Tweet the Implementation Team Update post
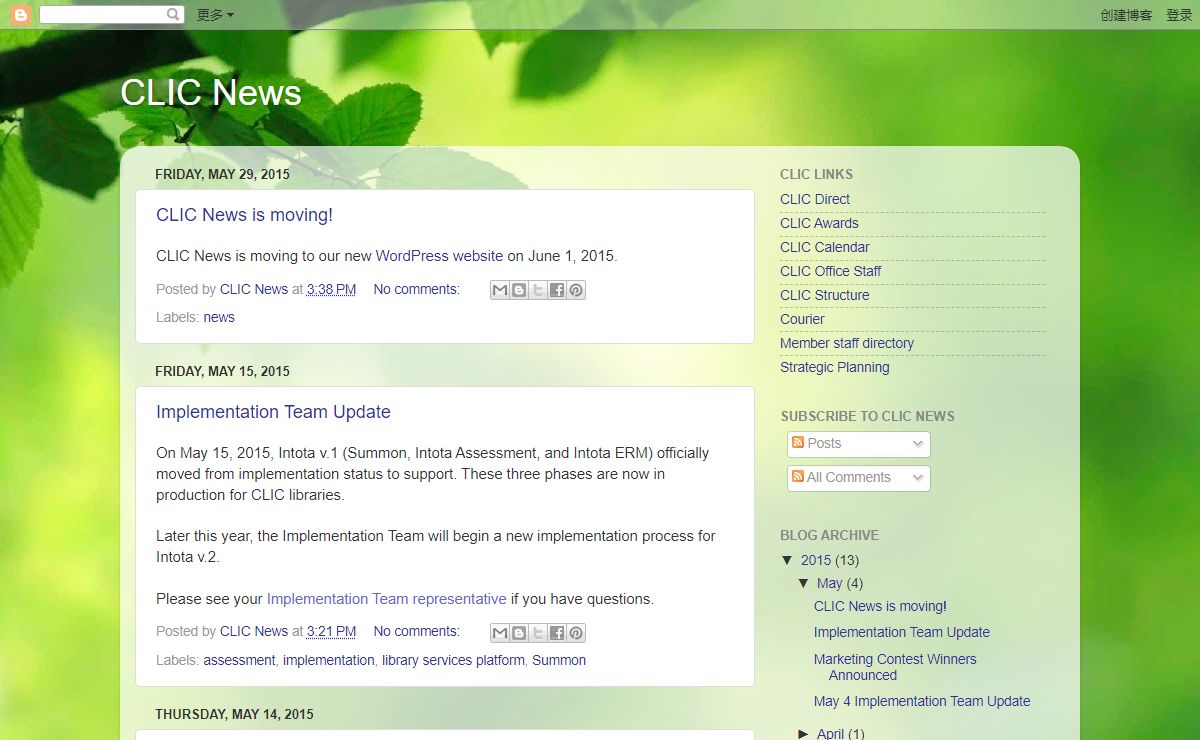Image resolution: width=1200 pixels, height=740 pixels. [x=538, y=632]
